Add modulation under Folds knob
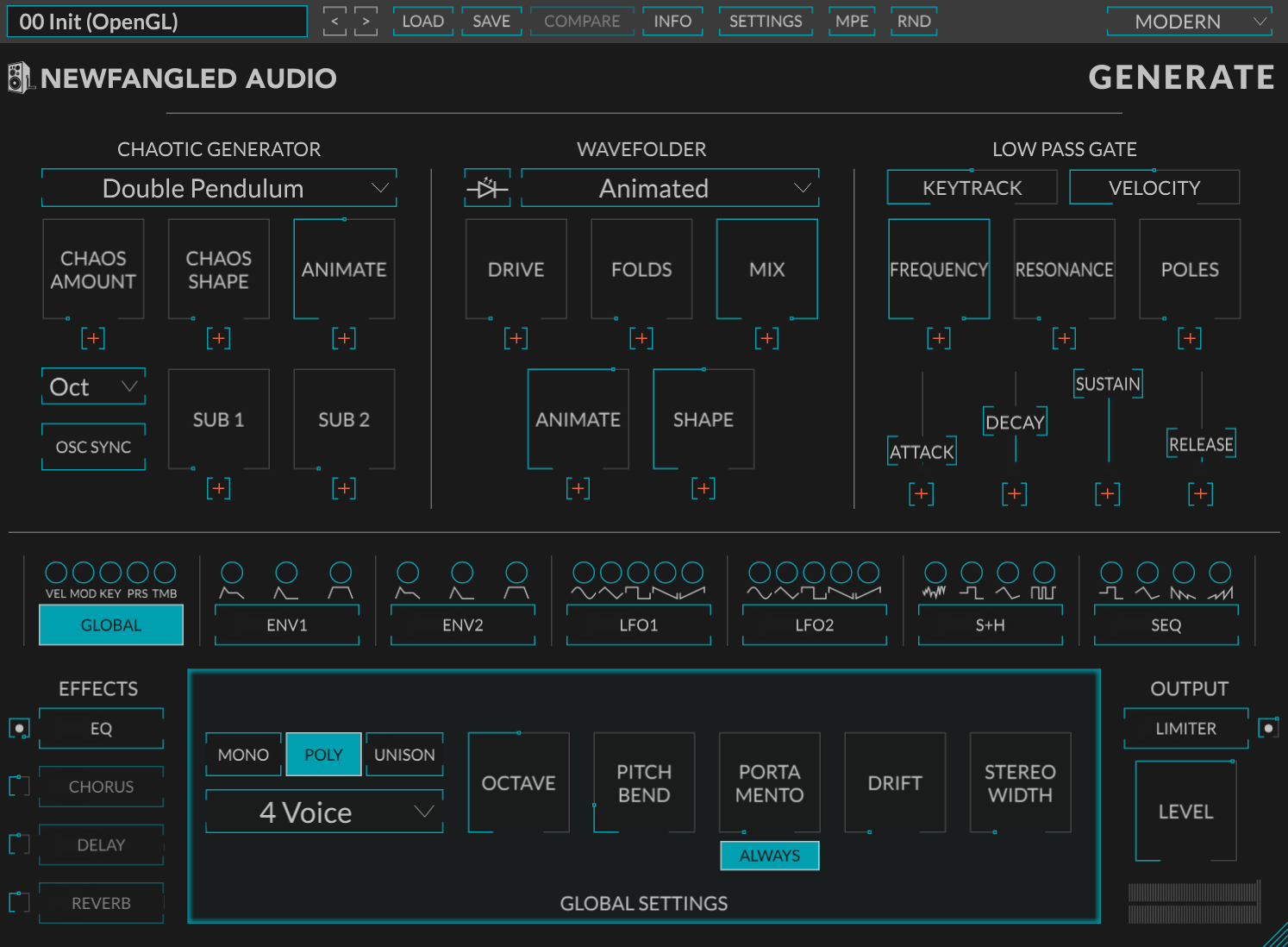The width and height of the screenshot is (1288, 947). point(641,338)
